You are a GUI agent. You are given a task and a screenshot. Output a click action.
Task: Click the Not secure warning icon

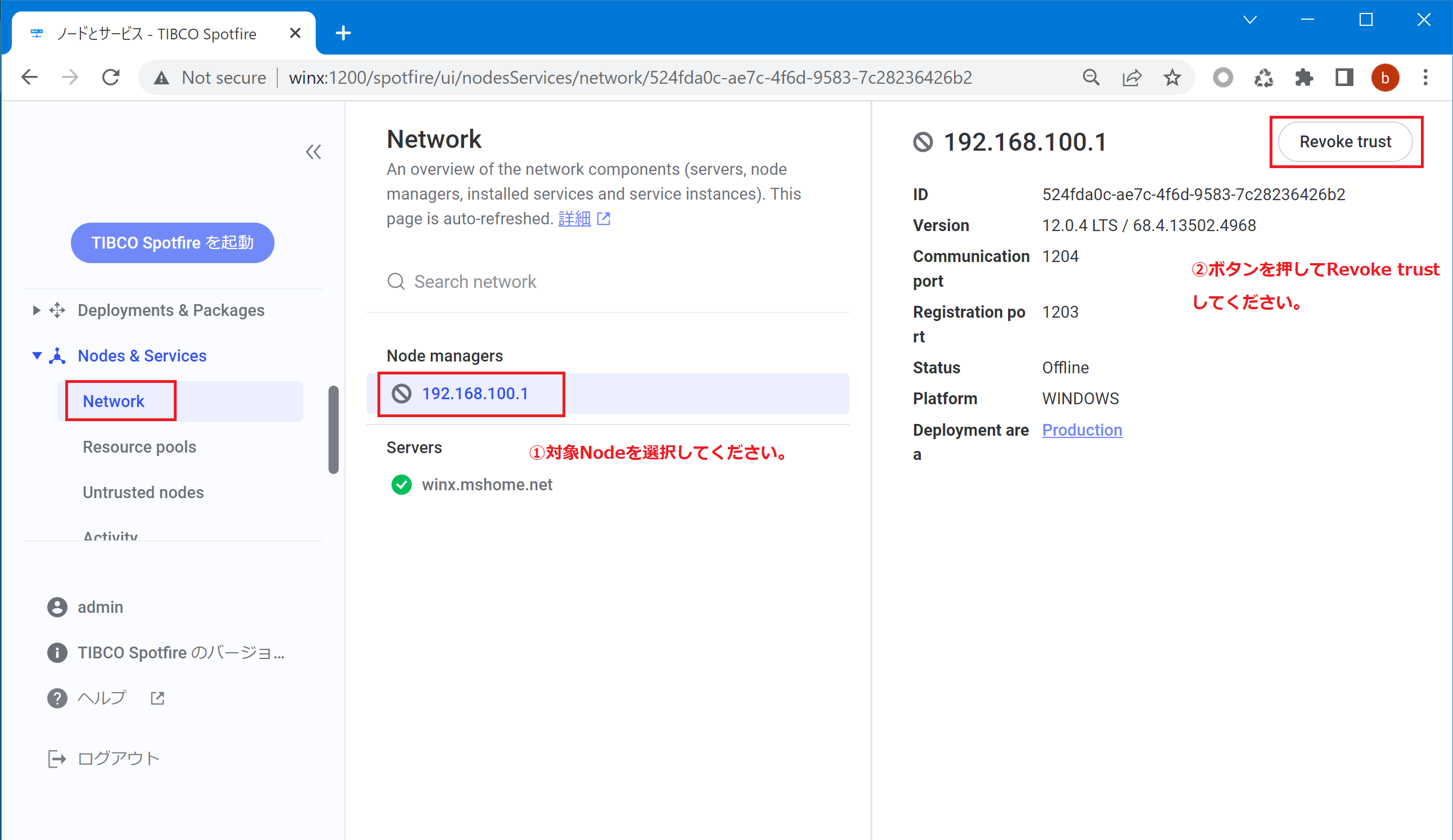coord(161,77)
